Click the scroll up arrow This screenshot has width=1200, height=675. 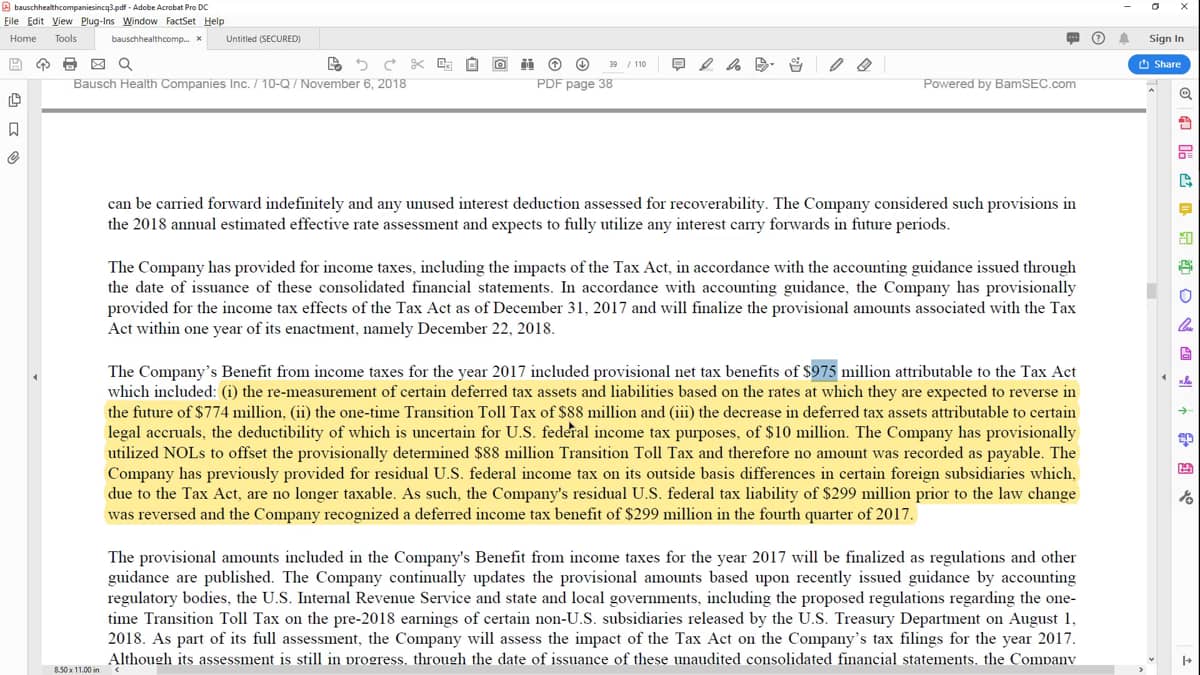tap(1152, 89)
